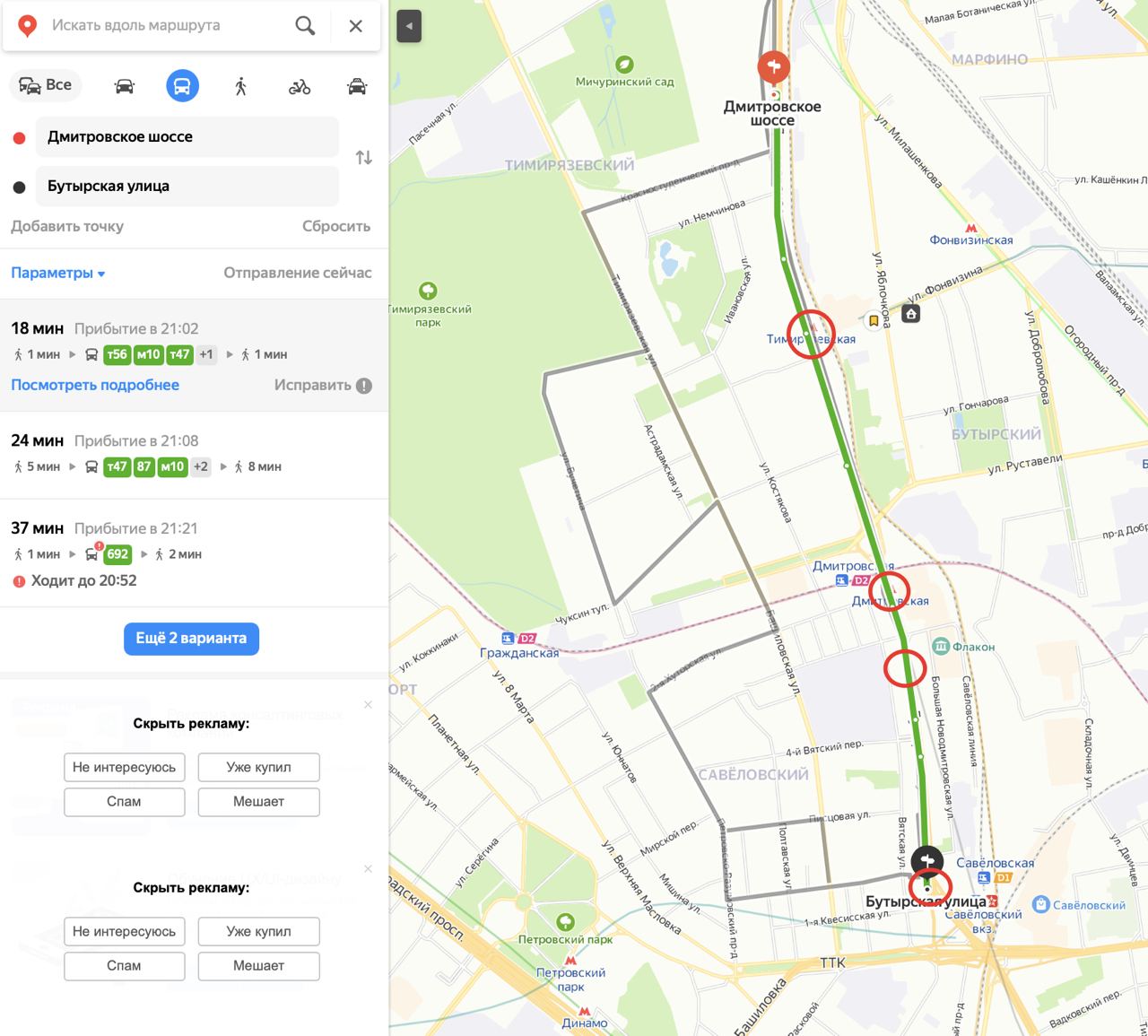Click the Савёловская station label
Viewport: 1148px width, 1036px height.
[x=995, y=863]
